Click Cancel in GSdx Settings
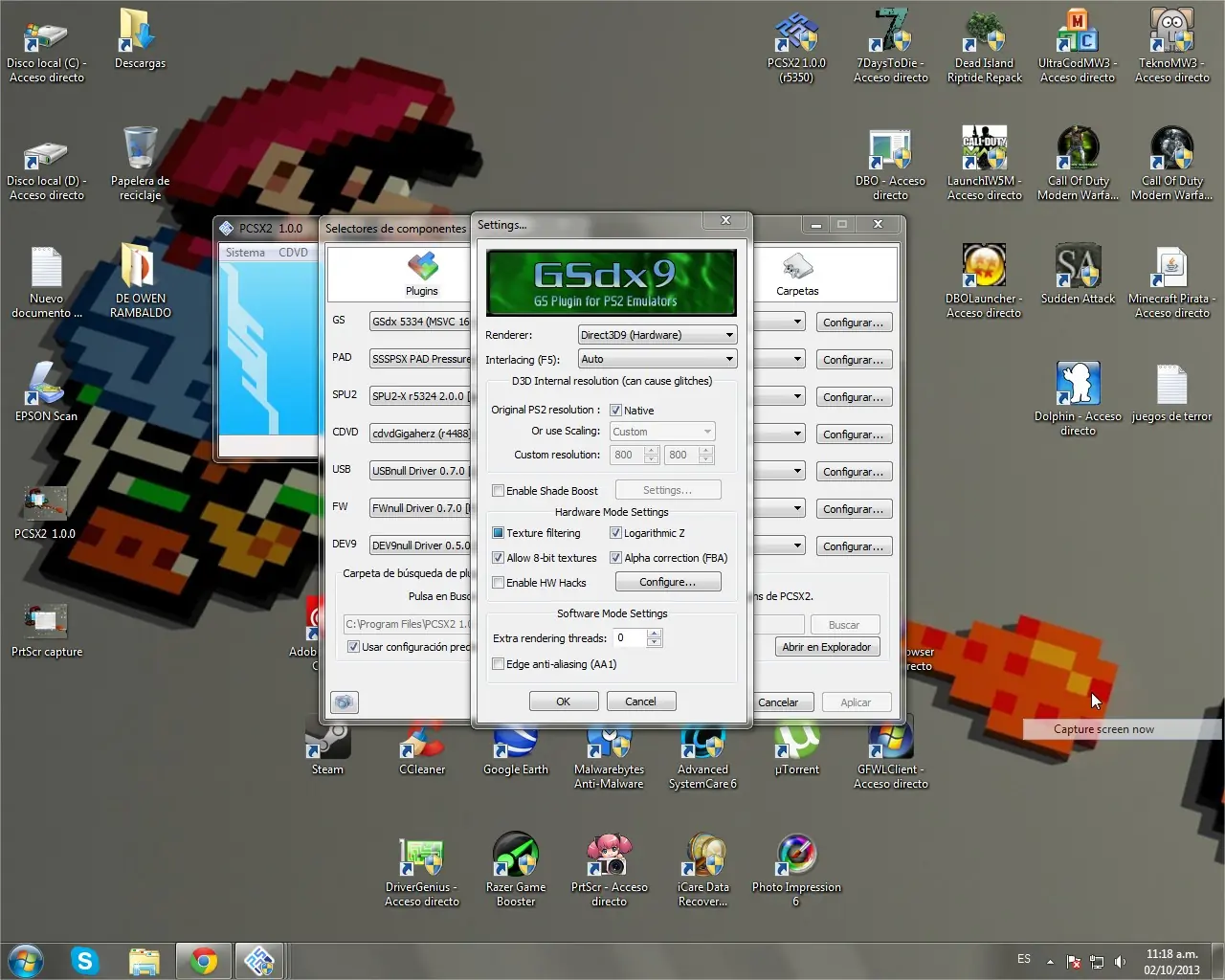 click(641, 702)
